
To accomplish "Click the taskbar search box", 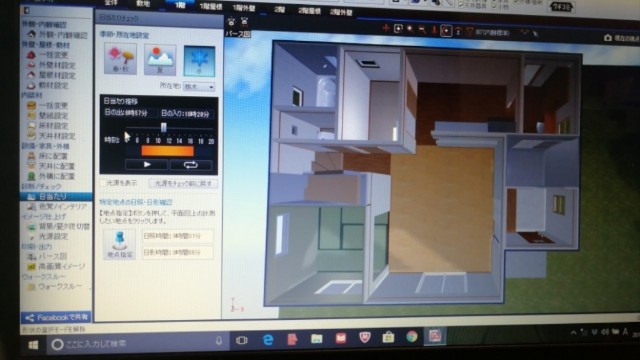I will pos(137,344).
